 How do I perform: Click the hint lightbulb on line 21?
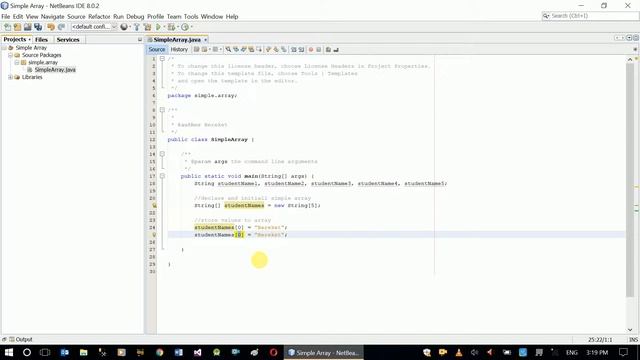[x=154, y=205]
